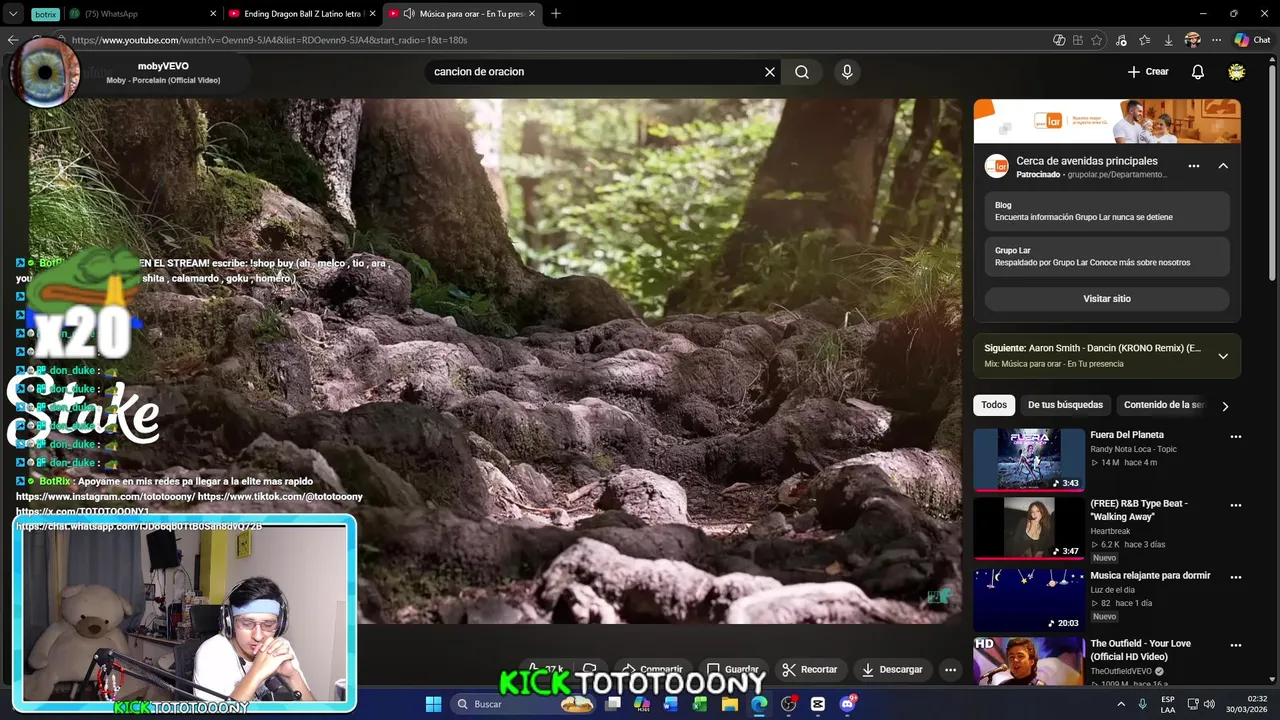
Task: Open the Blog ad link
Action: pos(1107,211)
